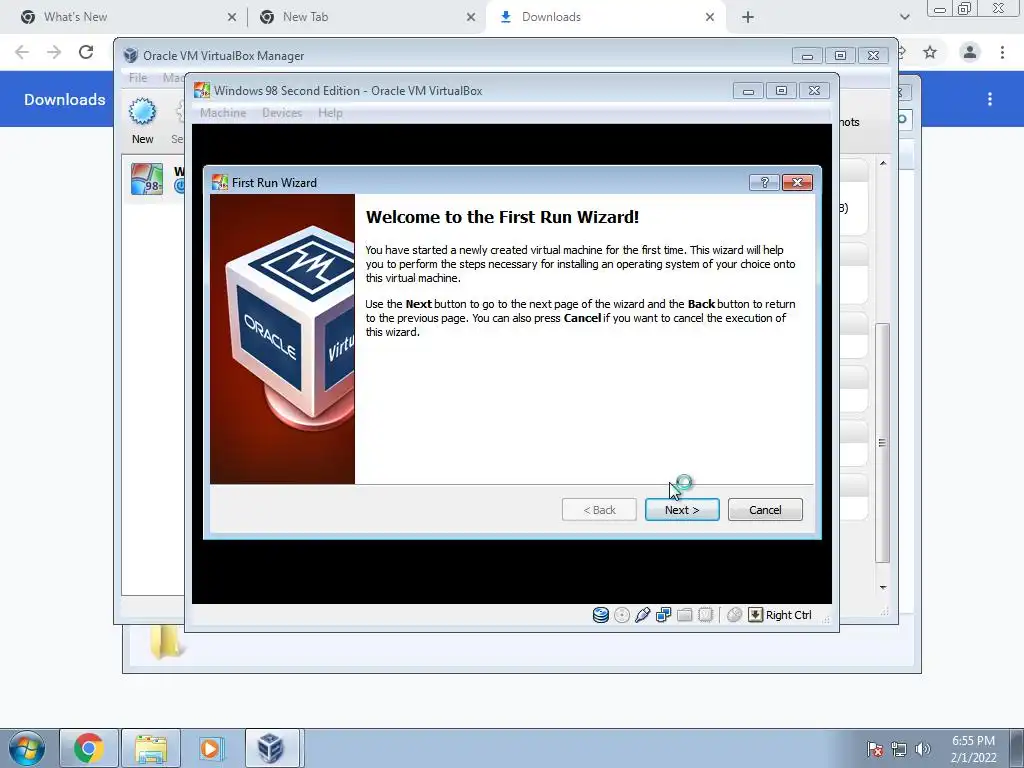Image resolution: width=1024 pixels, height=768 pixels.
Task: Click the VirtualBox taskbar icon
Action: point(270,748)
